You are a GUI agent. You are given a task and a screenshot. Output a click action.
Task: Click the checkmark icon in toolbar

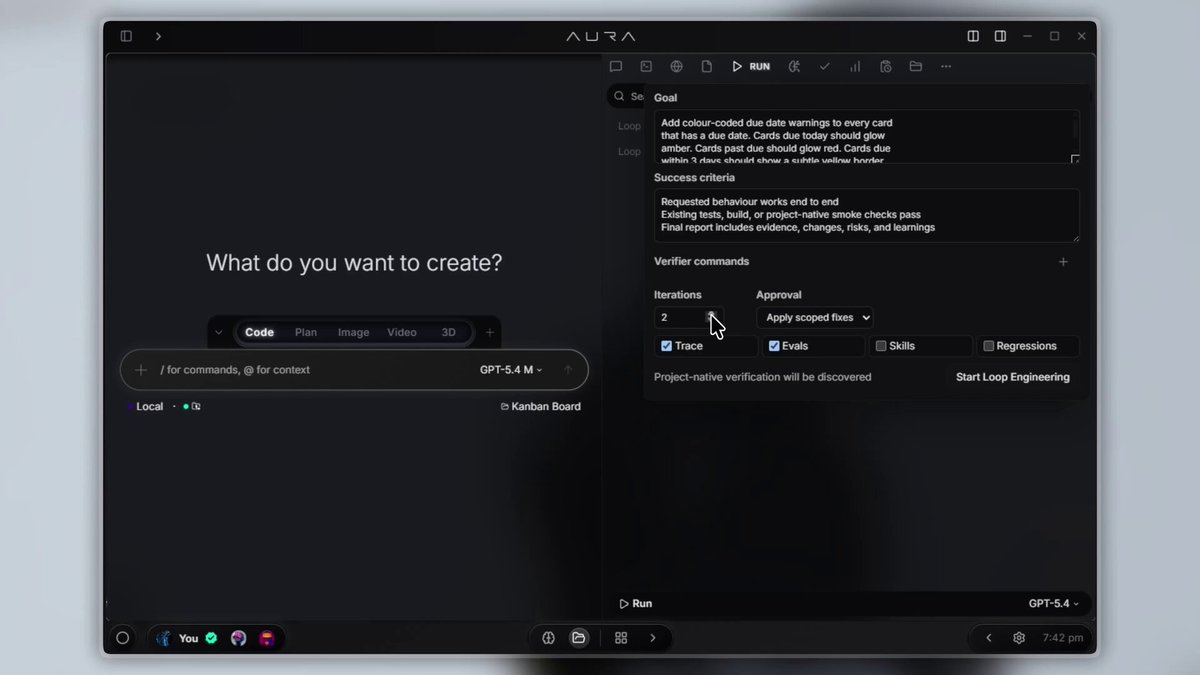825,66
